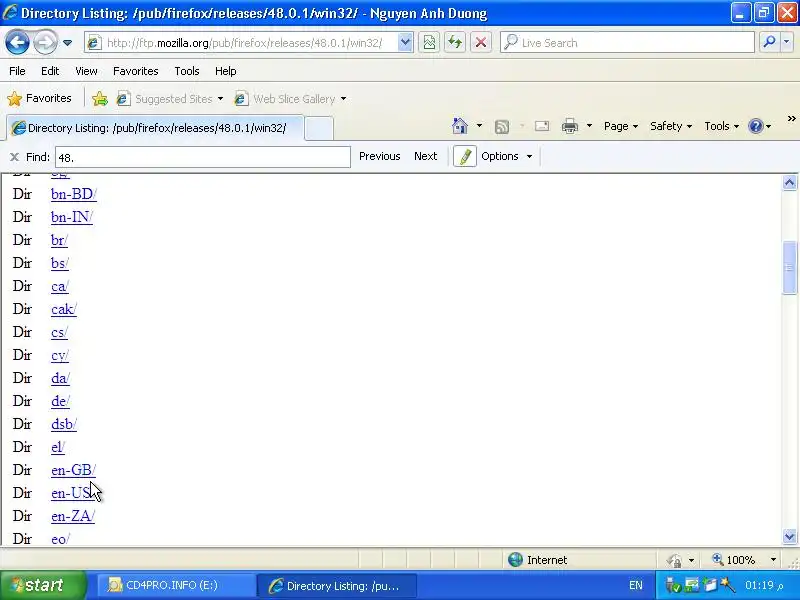Open the View menu
Image resolution: width=800 pixels, height=600 pixels.
coord(86,71)
